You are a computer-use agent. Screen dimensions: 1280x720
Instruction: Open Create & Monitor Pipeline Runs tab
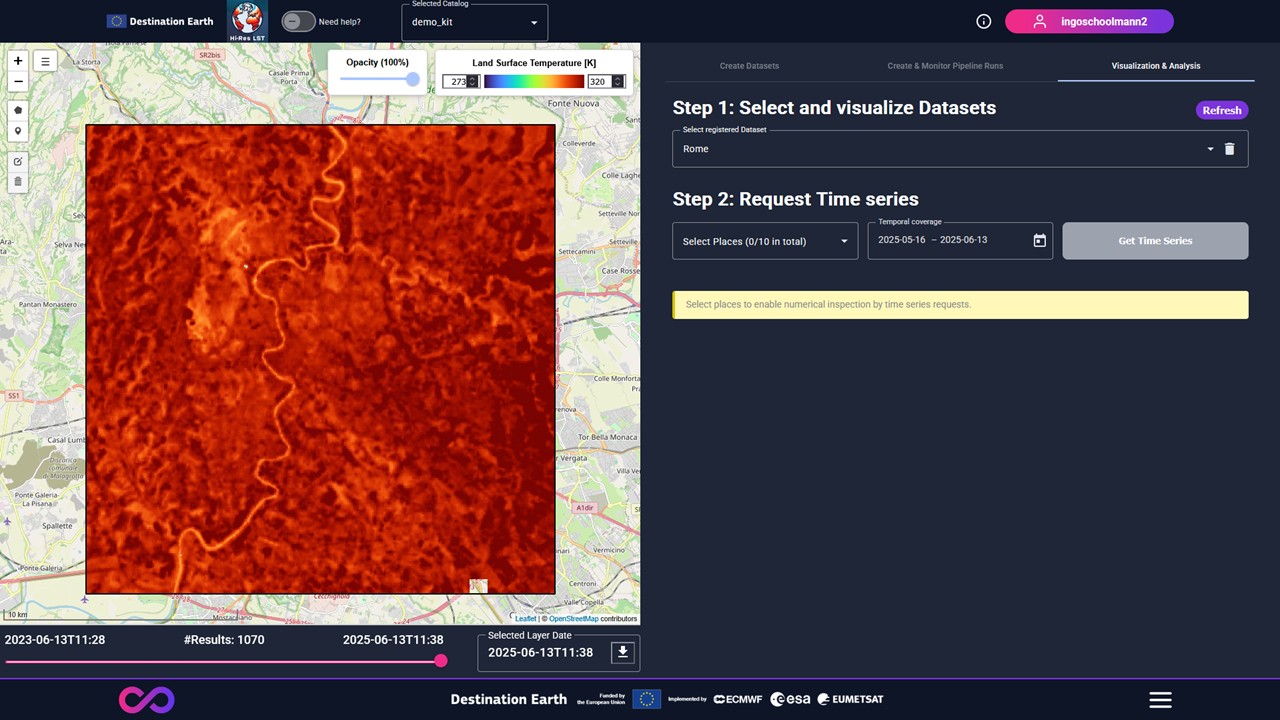(x=945, y=66)
